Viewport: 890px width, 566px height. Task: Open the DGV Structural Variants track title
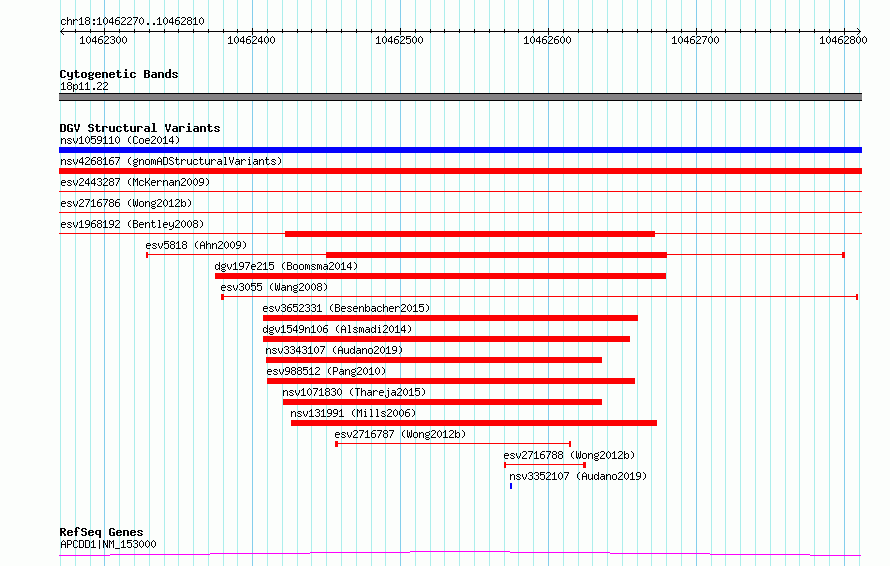tap(140, 128)
